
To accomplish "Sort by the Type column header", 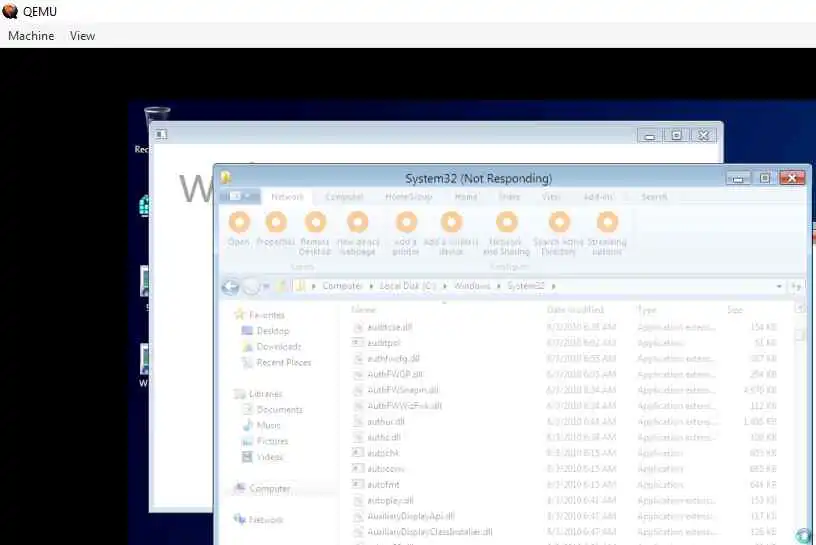I will click(x=647, y=310).
